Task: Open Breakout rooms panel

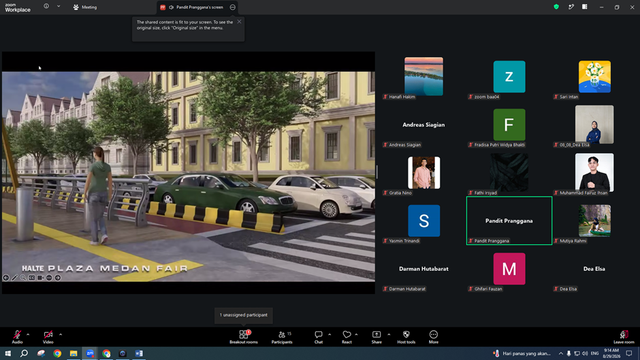Action: pos(244,337)
